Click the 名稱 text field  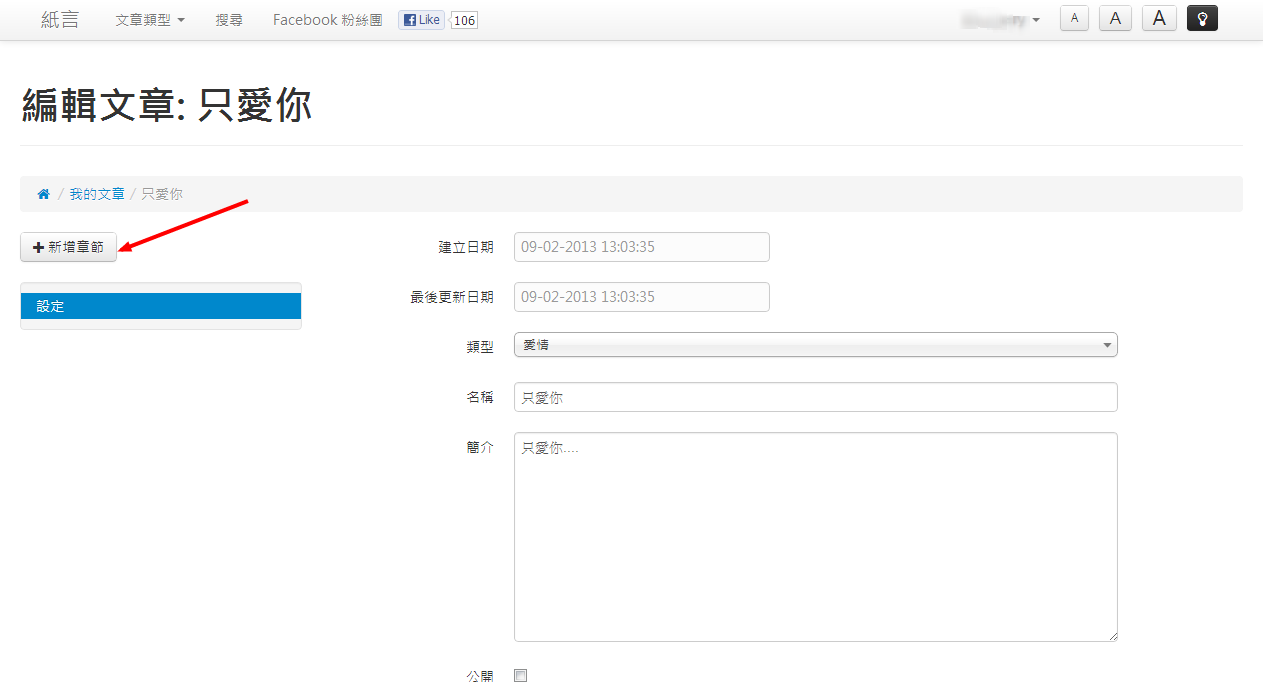(815, 397)
